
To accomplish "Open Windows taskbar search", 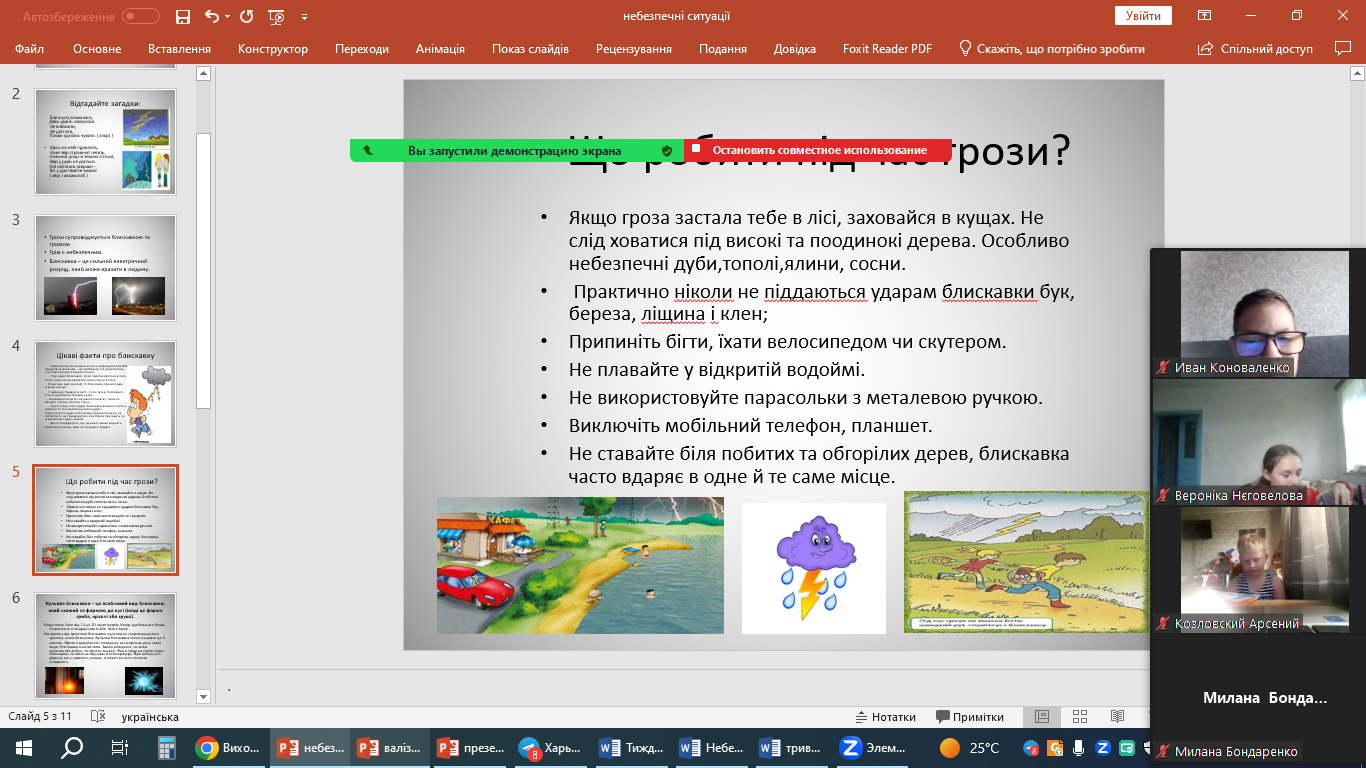I will [72, 747].
